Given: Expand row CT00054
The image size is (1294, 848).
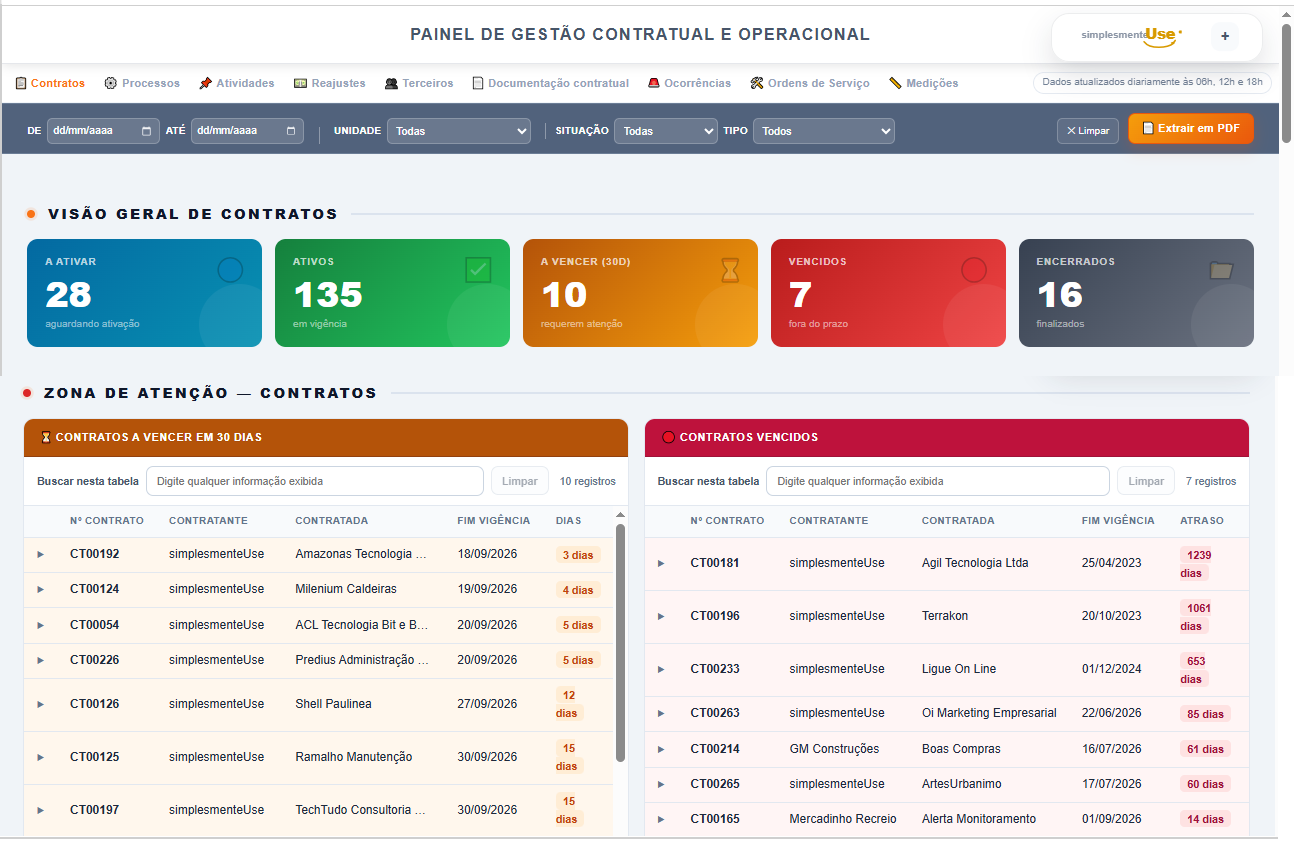Looking at the screenshot, I should [41, 625].
